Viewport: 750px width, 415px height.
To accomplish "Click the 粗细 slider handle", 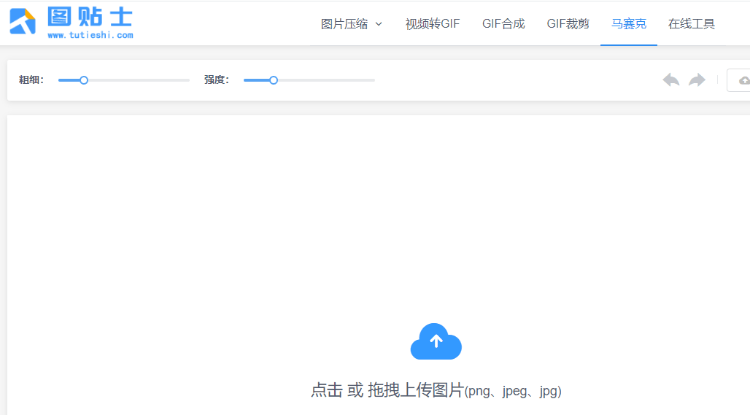I will pyautogui.click(x=84, y=80).
